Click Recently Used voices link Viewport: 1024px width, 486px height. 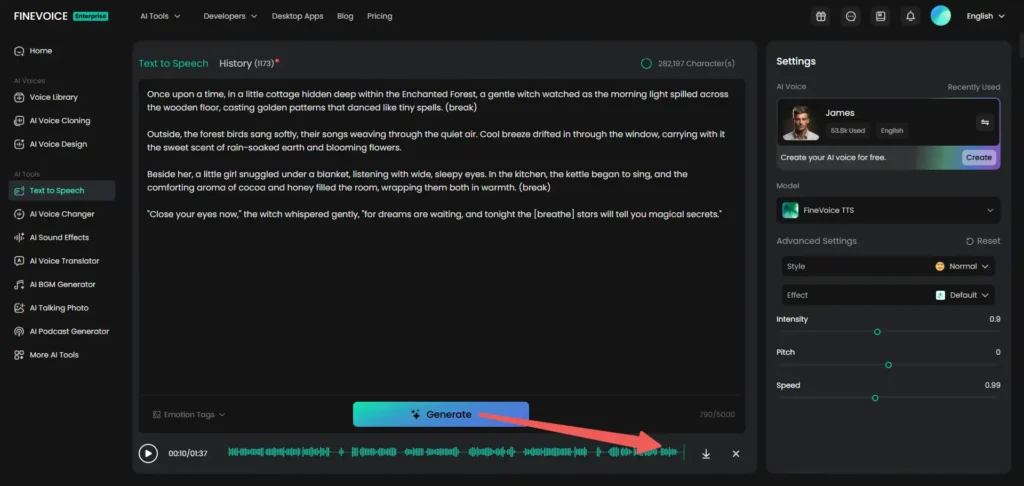974,87
